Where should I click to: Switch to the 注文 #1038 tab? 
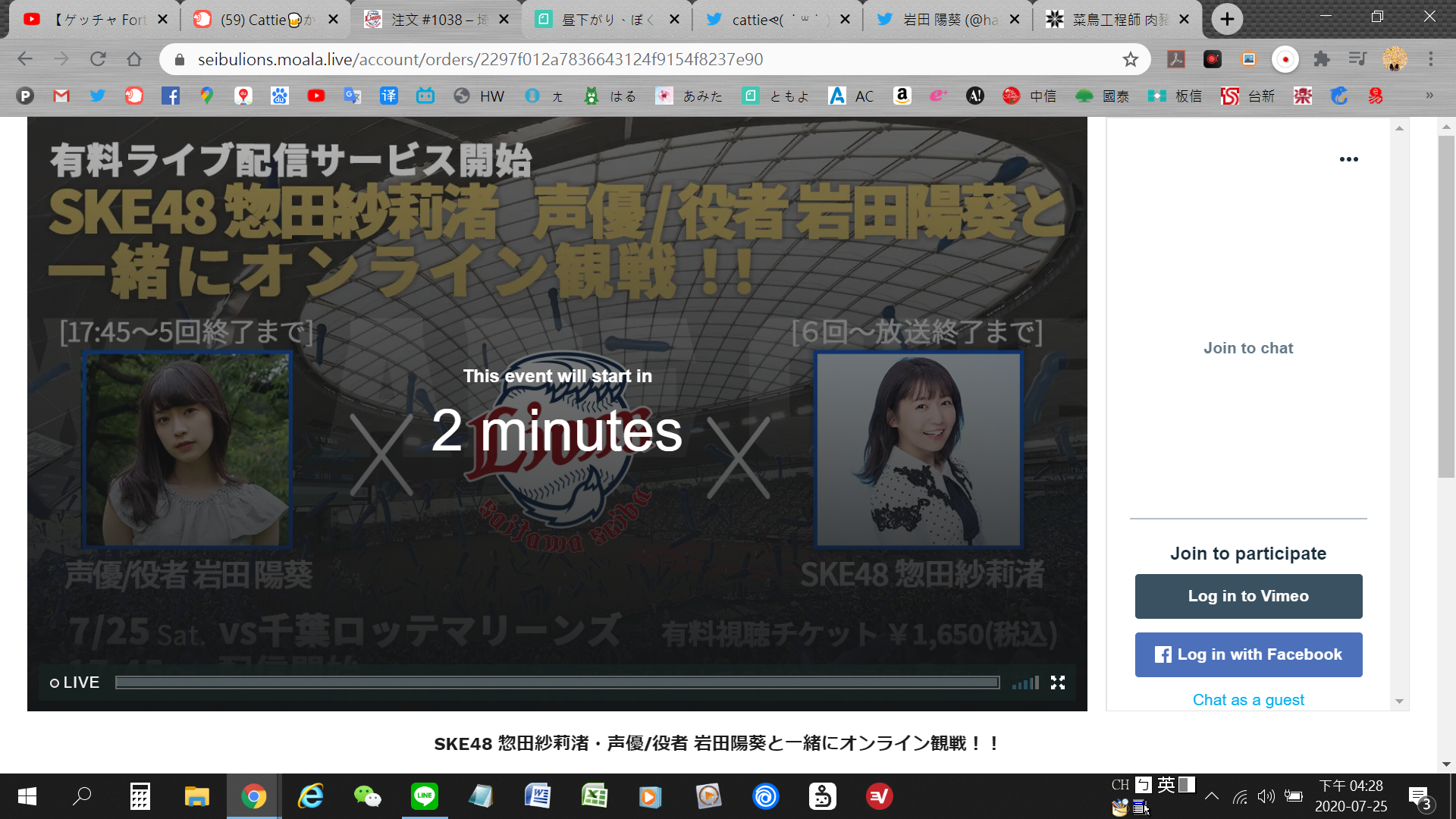436,20
